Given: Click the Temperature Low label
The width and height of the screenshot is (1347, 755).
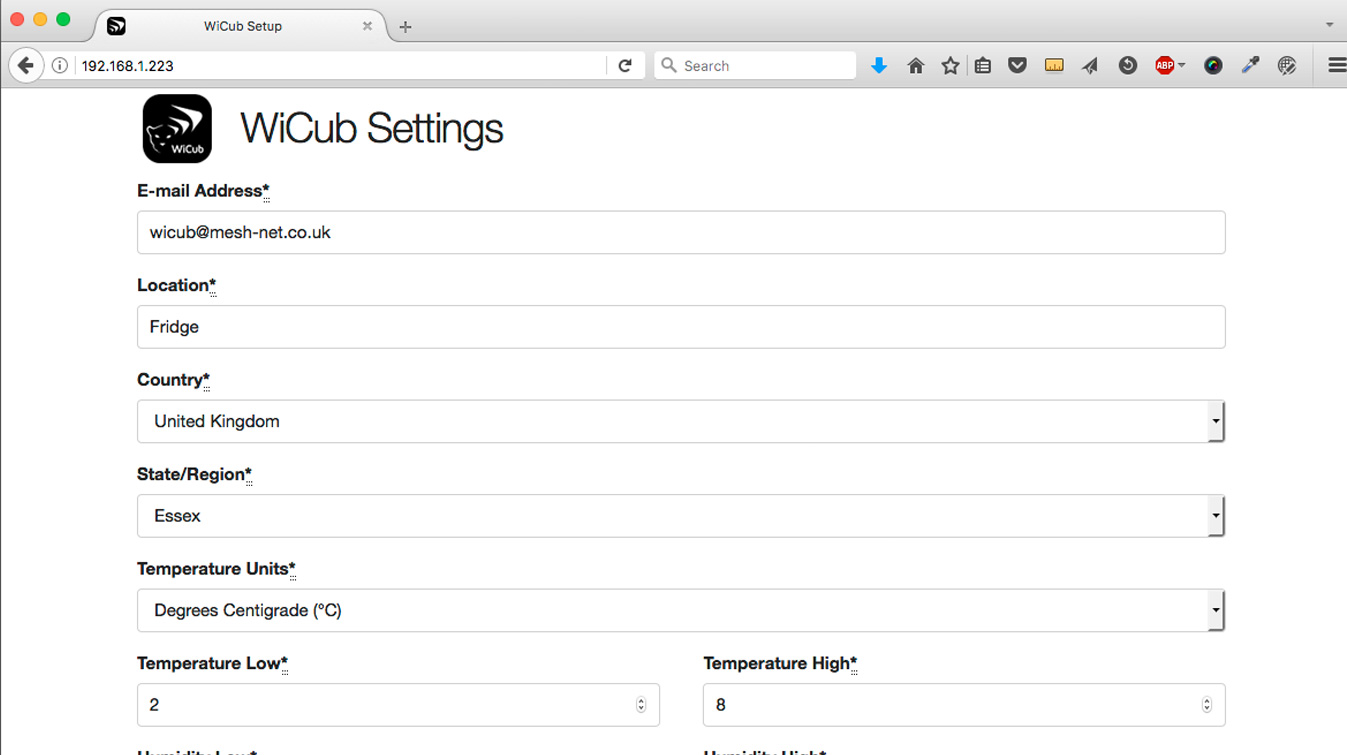Looking at the screenshot, I should 212,663.
